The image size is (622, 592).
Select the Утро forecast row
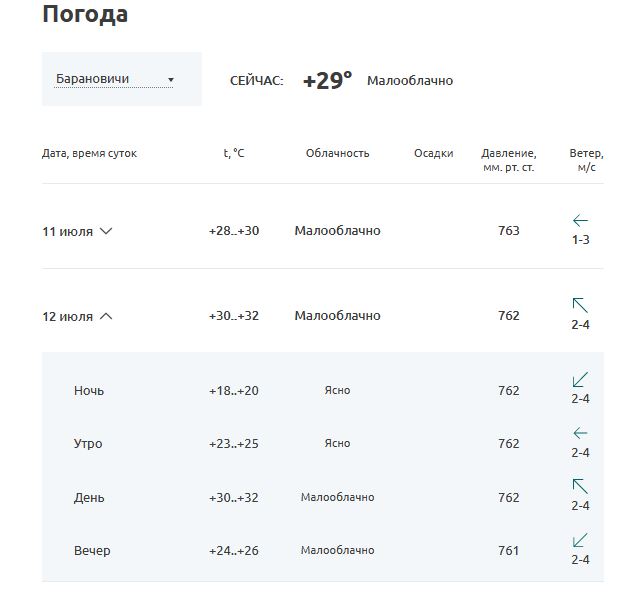pyautogui.click(x=323, y=443)
